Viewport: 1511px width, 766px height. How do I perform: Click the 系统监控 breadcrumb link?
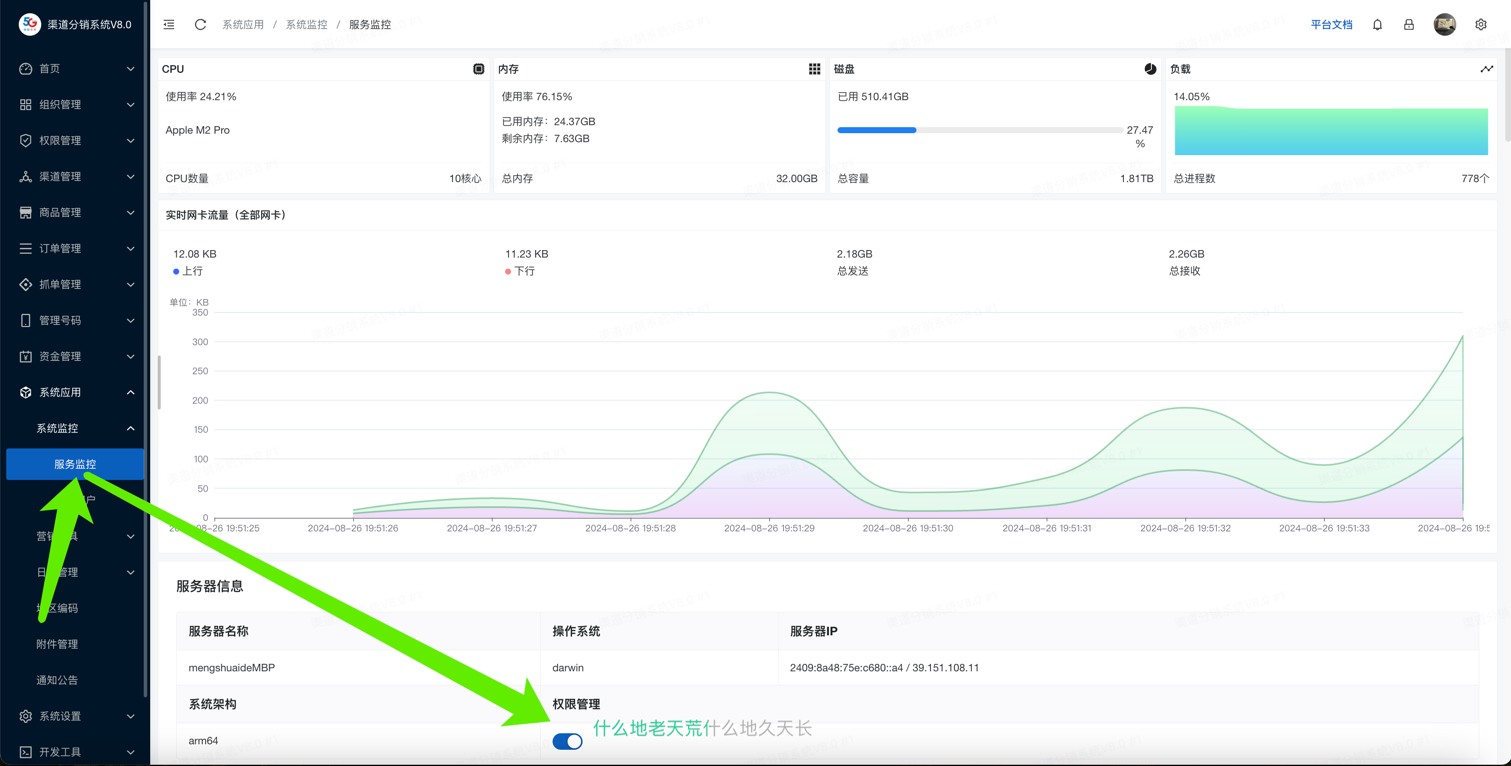click(x=306, y=24)
